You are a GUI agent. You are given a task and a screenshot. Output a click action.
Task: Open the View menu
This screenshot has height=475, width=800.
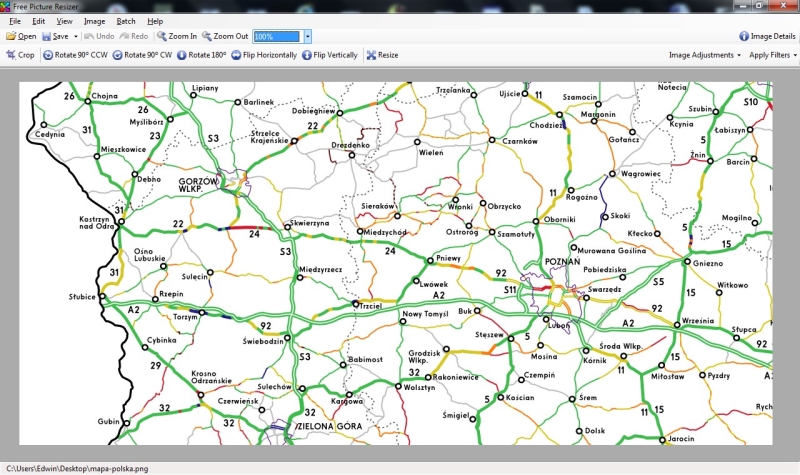[64, 21]
